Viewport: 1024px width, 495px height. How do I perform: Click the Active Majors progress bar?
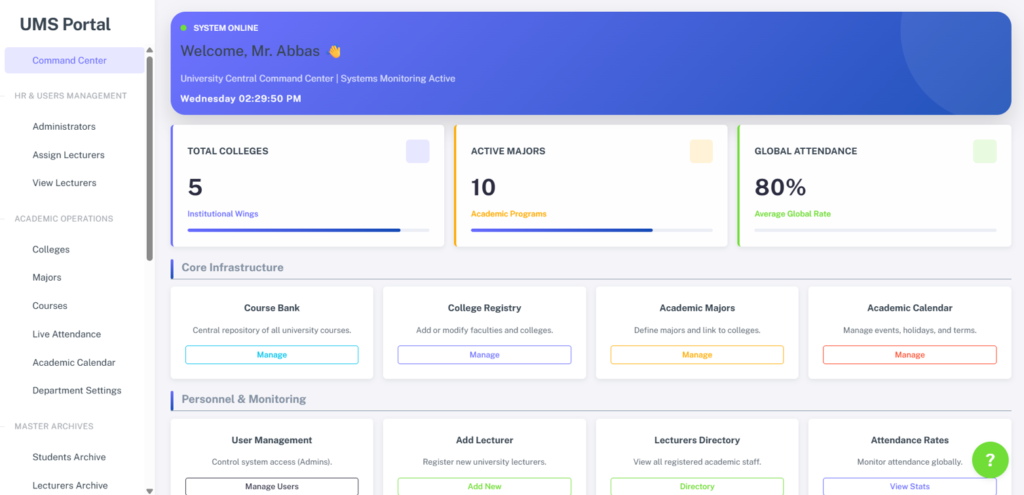click(592, 230)
